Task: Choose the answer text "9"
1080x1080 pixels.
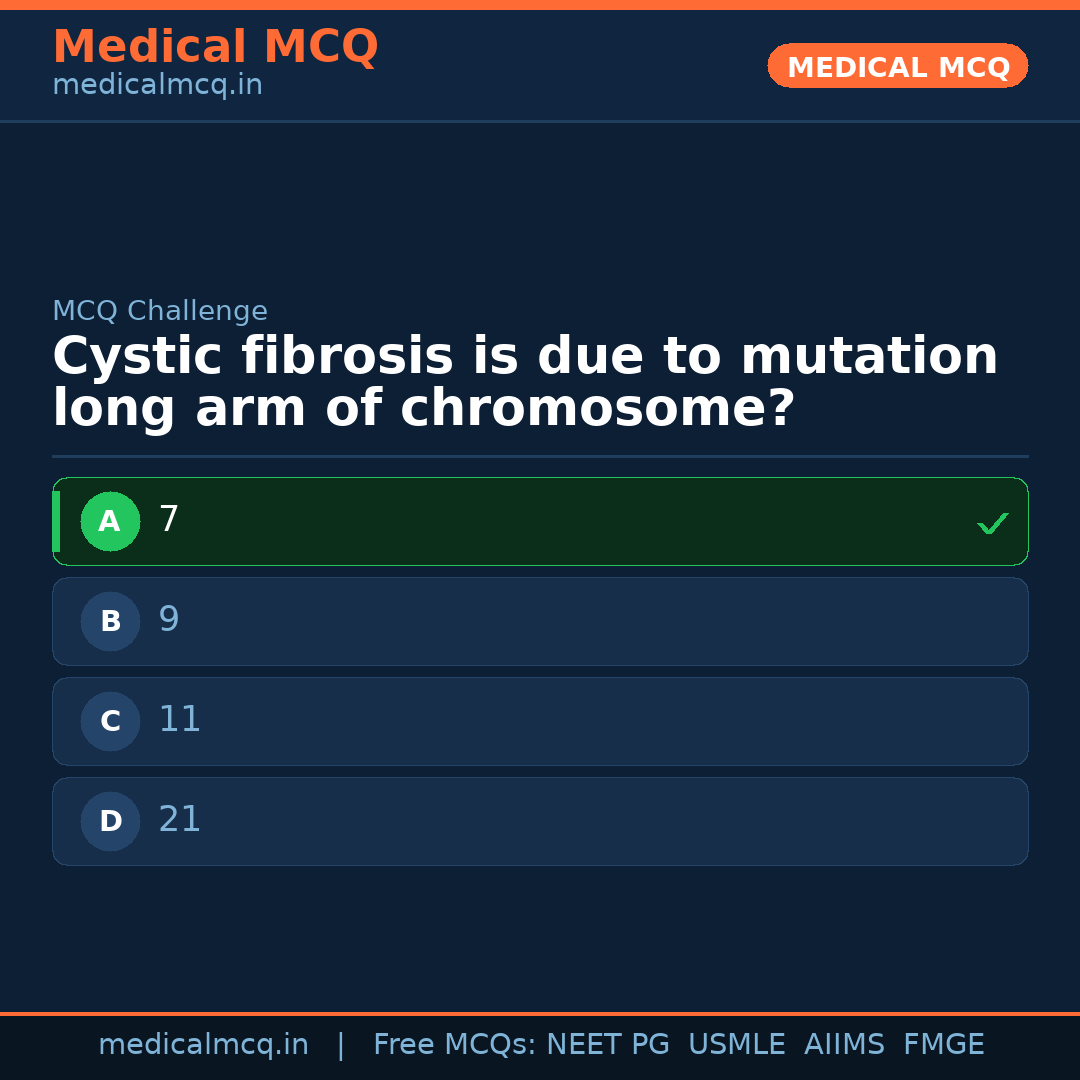Action: coord(169,620)
